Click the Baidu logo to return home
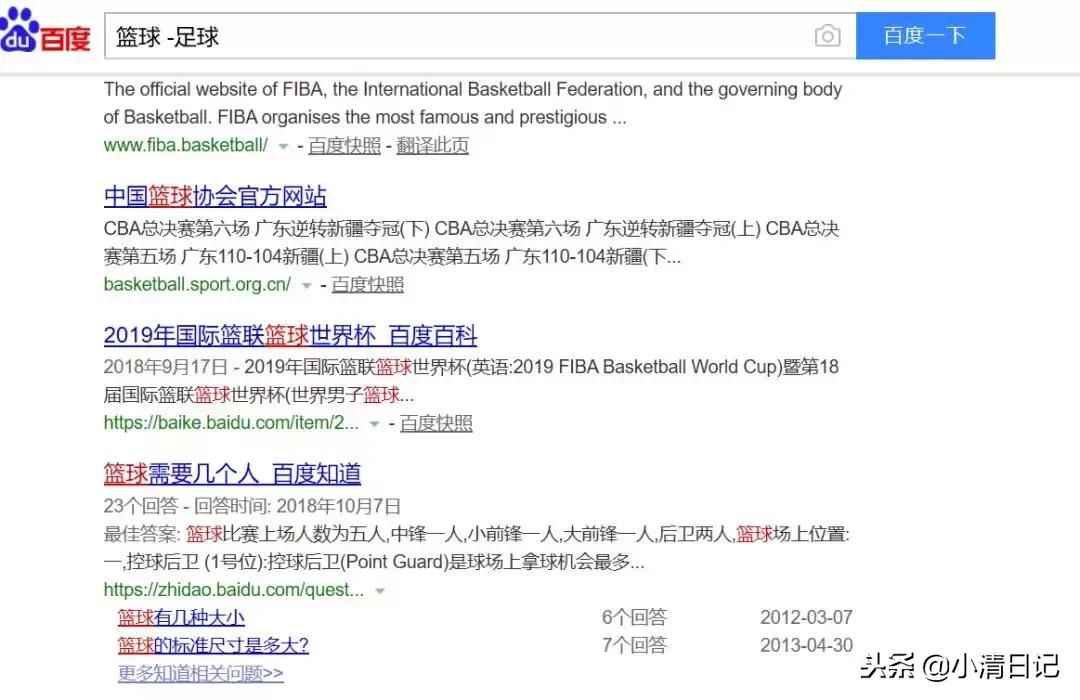This screenshot has height=700, width=1080. click(x=46, y=33)
